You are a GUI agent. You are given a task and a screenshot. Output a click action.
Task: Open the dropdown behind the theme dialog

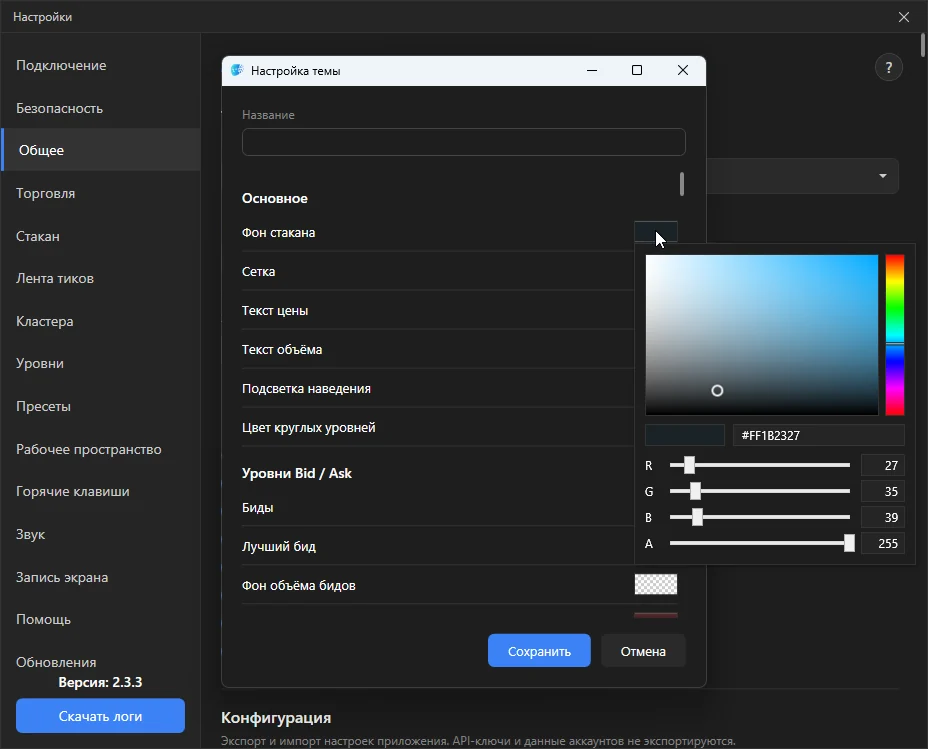coord(882,176)
